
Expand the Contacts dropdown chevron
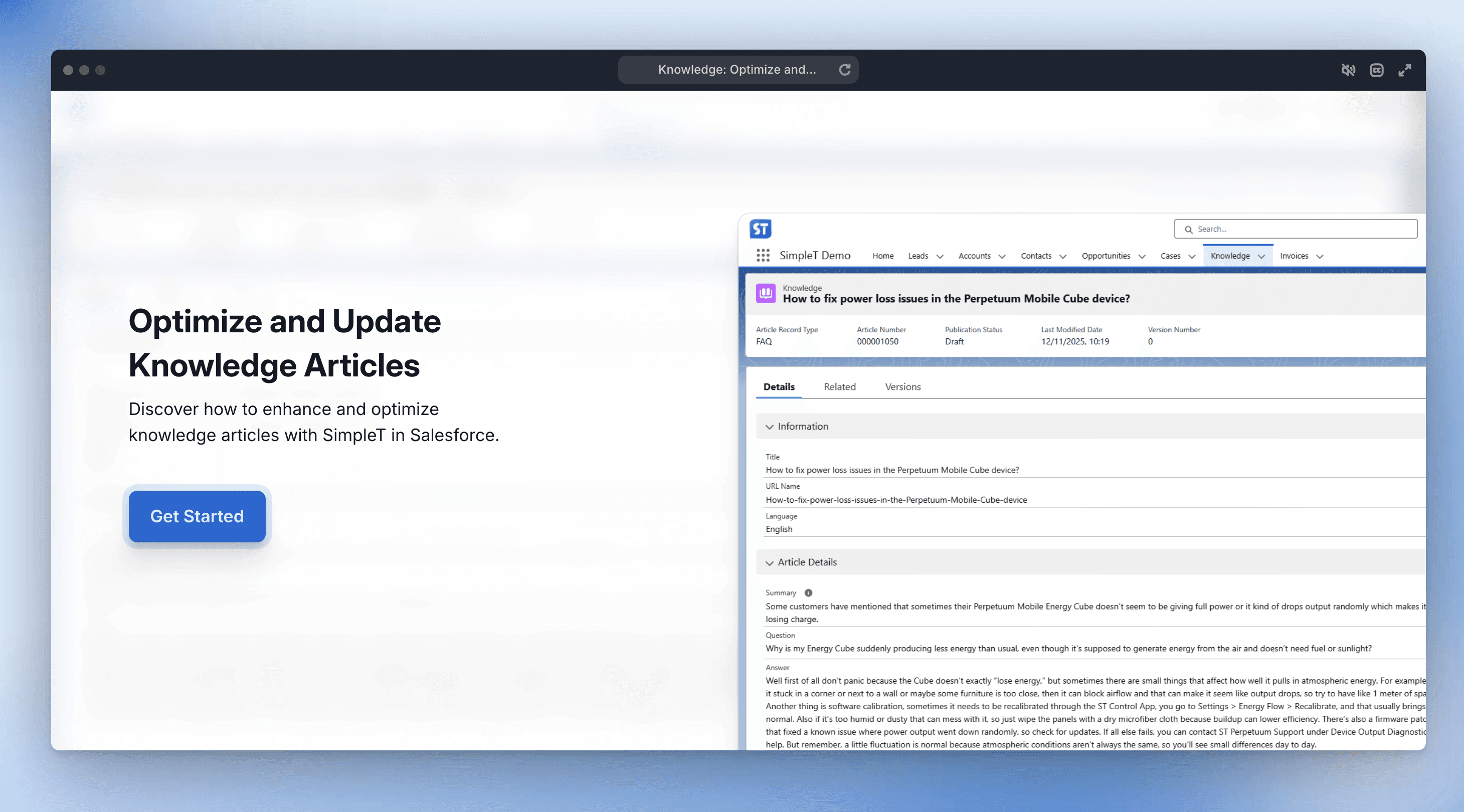click(x=1063, y=256)
